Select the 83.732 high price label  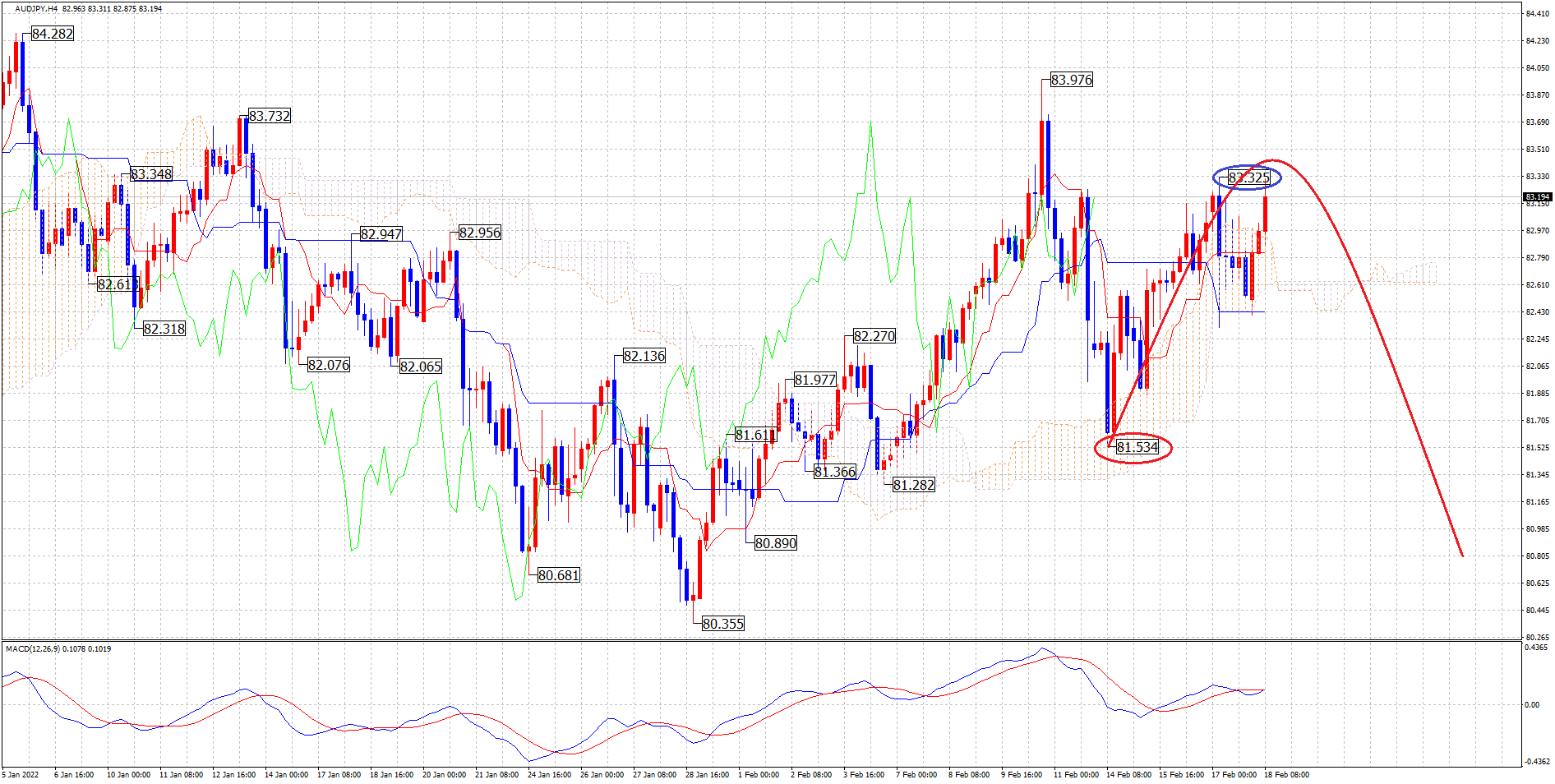pyautogui.click(x=270, y=116)
